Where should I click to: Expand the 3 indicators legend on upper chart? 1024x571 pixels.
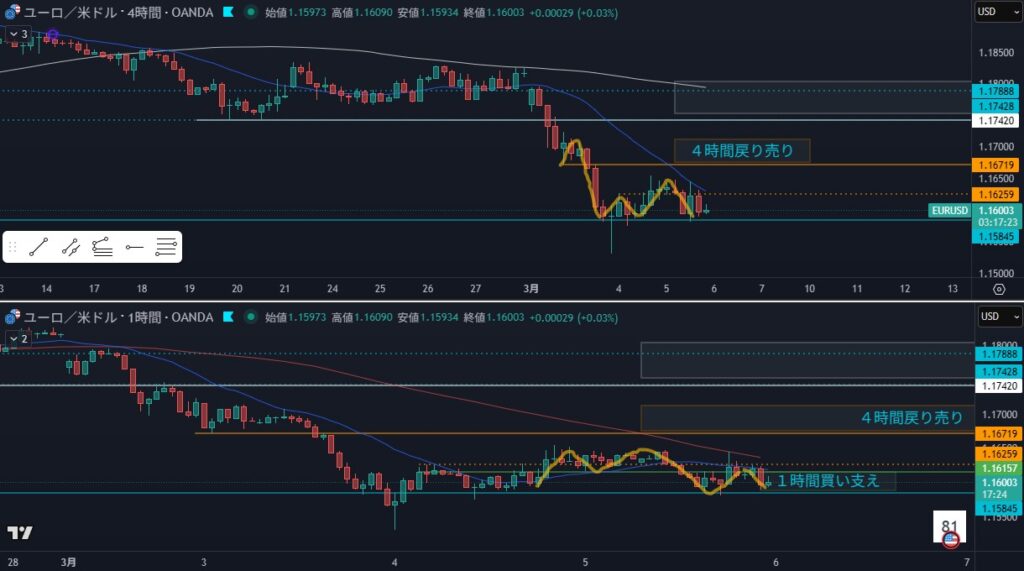18,34
